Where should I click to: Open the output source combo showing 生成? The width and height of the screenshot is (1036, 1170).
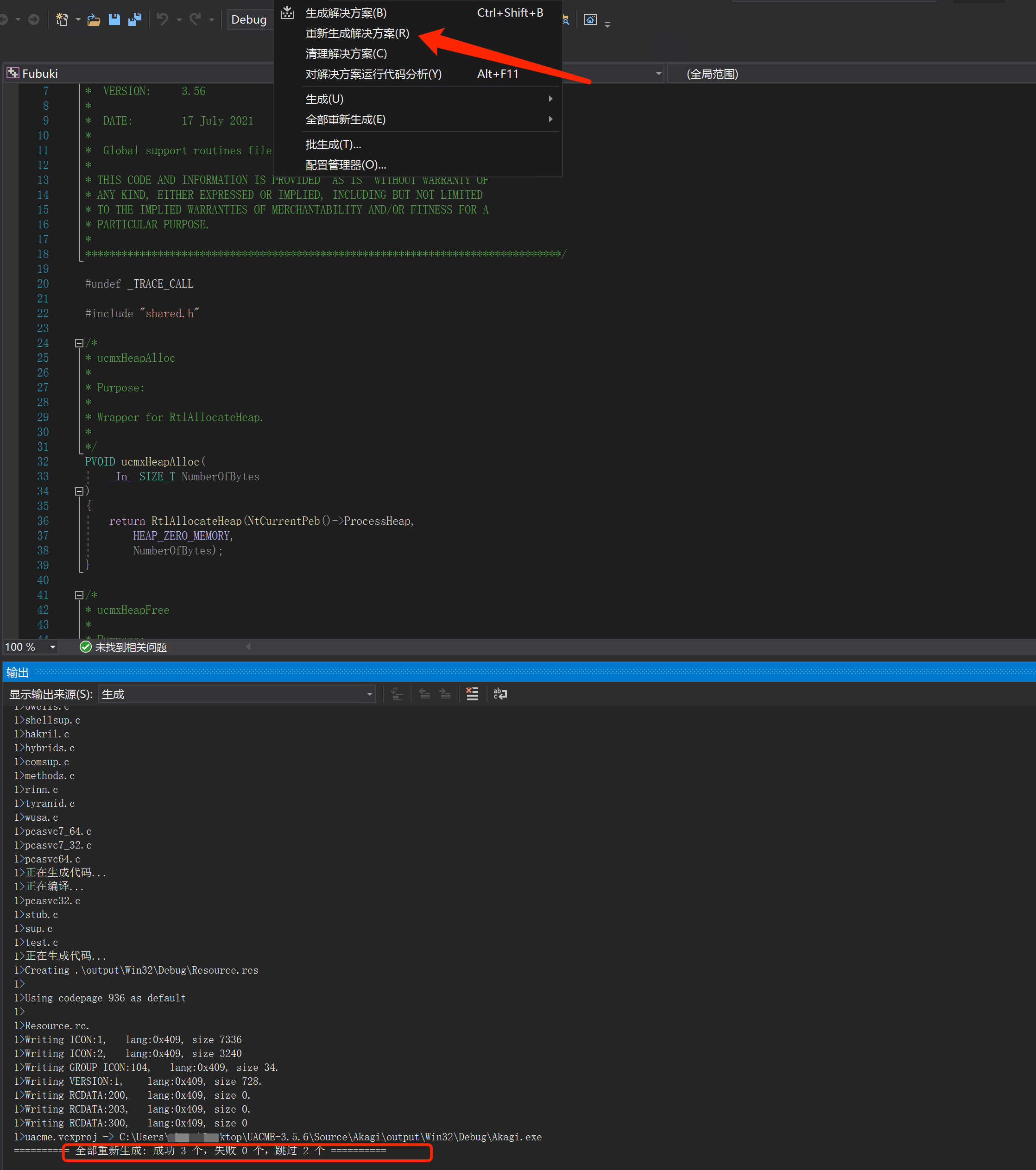click(237, 694)
